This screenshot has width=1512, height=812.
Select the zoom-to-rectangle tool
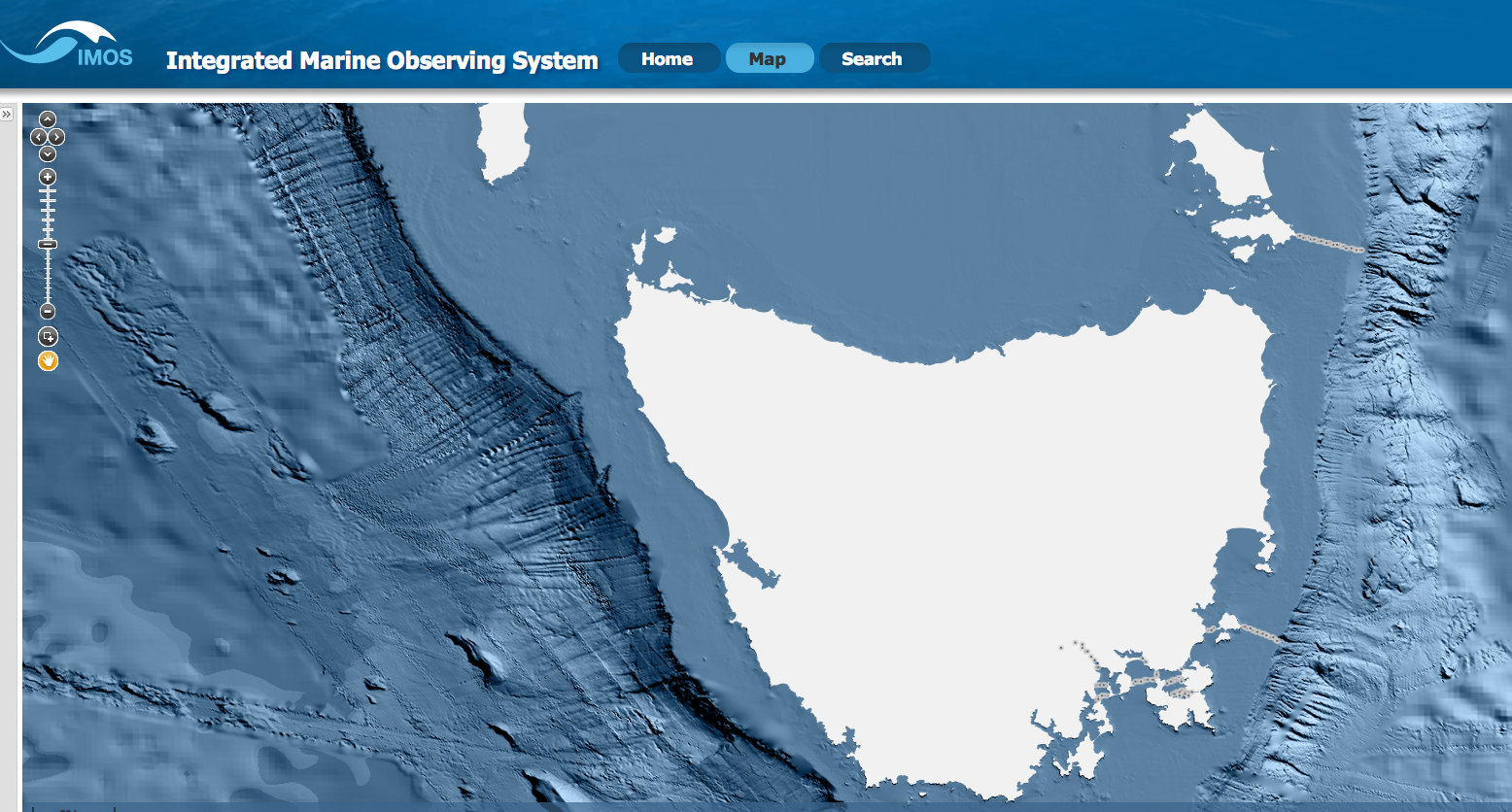[46, 337]
